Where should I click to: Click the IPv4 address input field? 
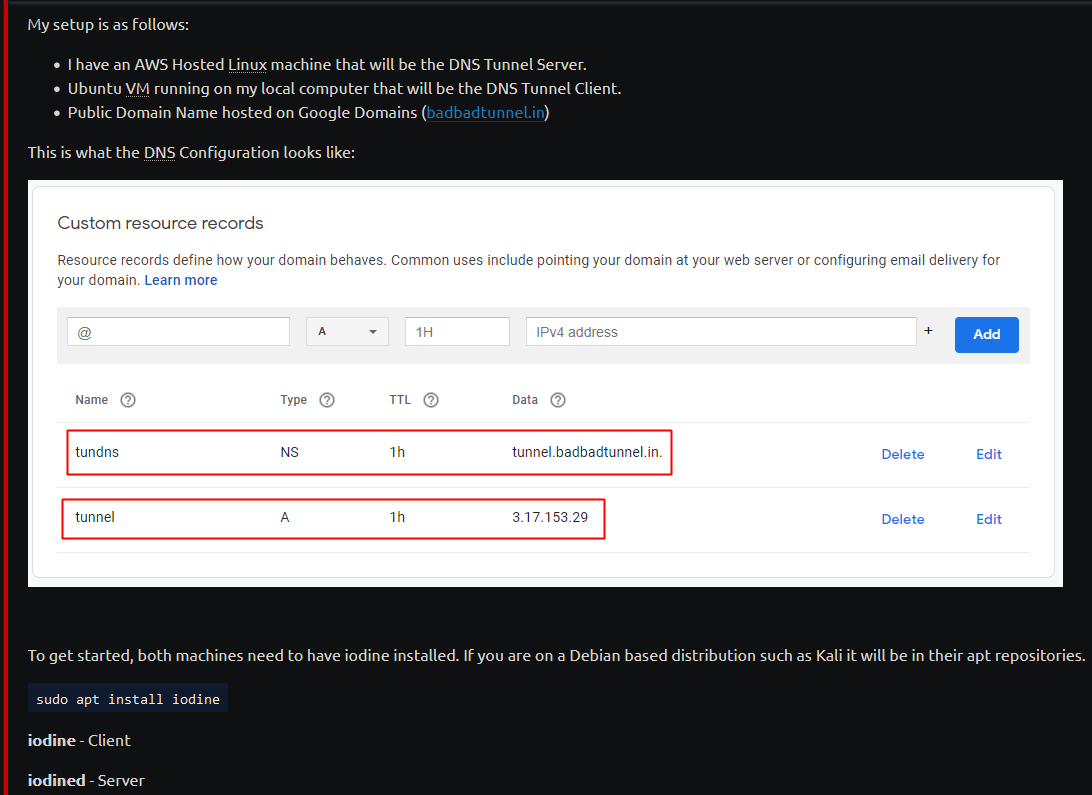721,332
